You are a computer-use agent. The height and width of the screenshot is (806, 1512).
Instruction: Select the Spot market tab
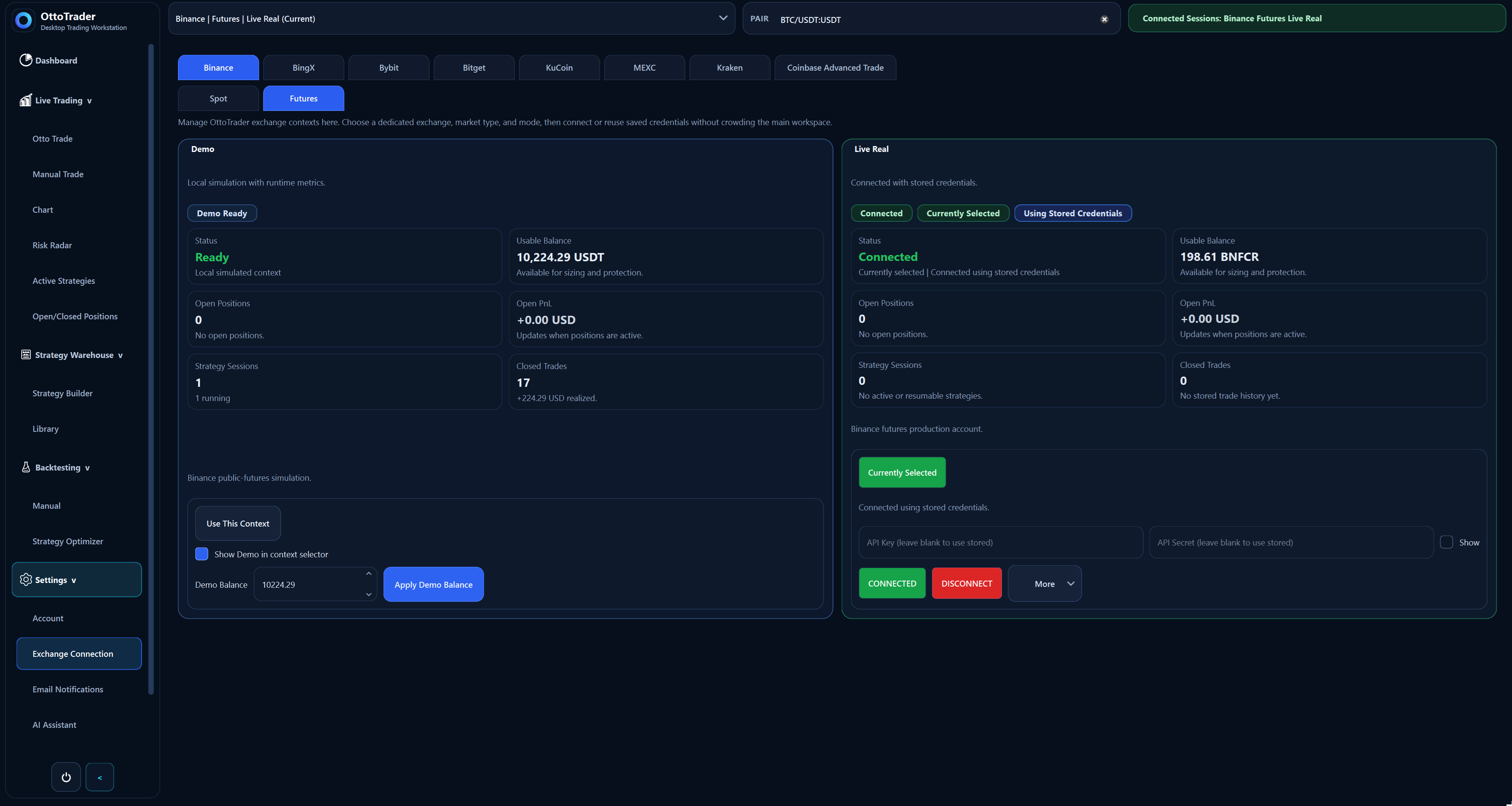click(218, 99)
